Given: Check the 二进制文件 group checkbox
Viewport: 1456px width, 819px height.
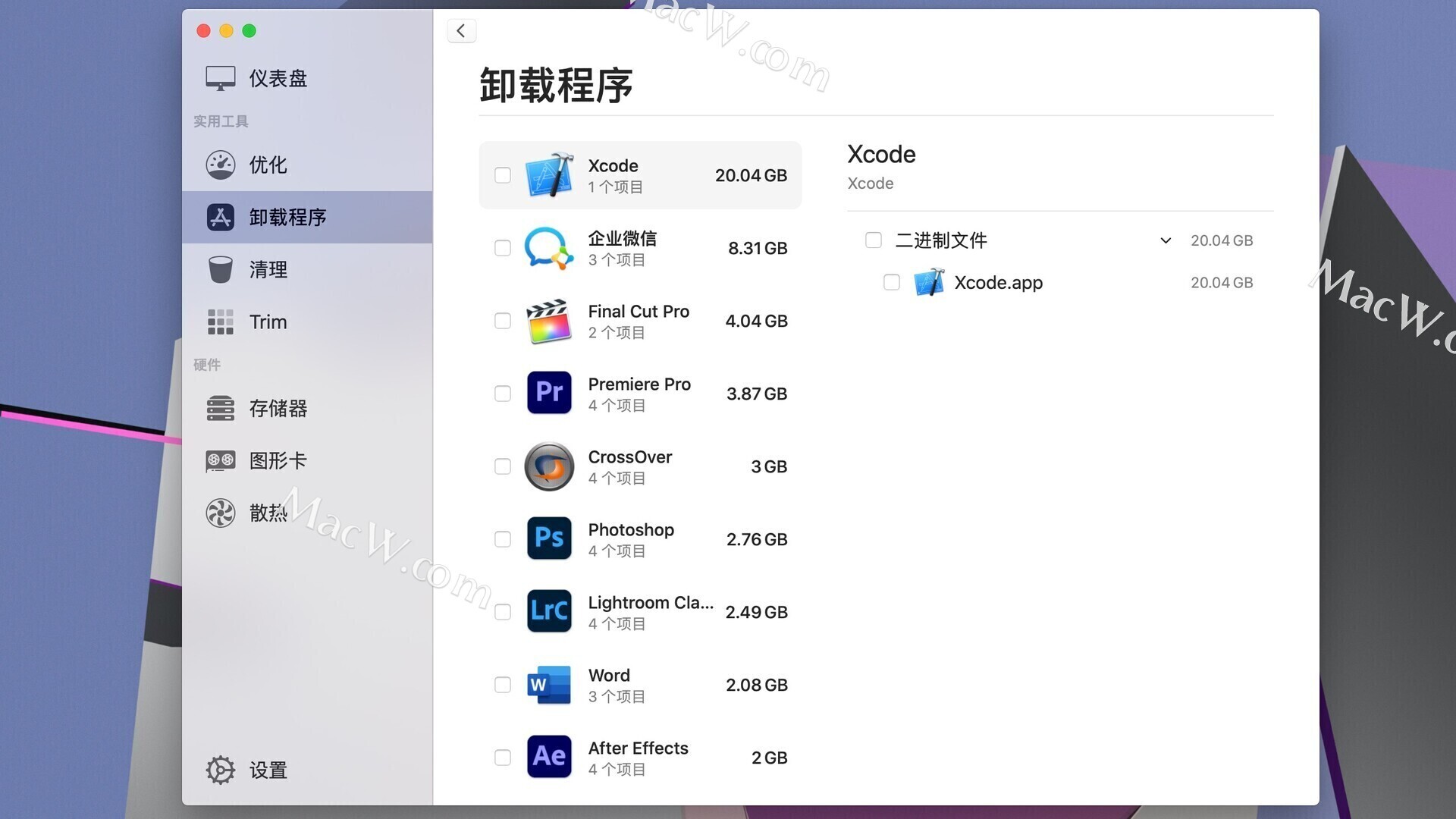Looking at the screenshot, I should 874,240.
